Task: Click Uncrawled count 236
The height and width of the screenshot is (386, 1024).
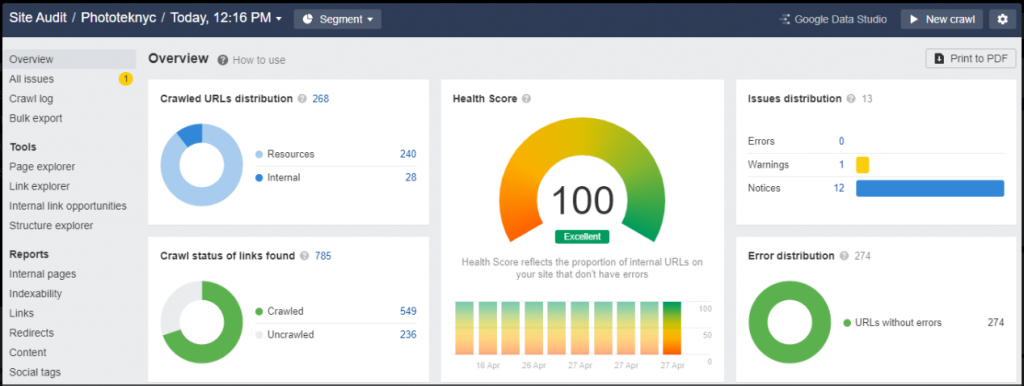Action: 408,334
